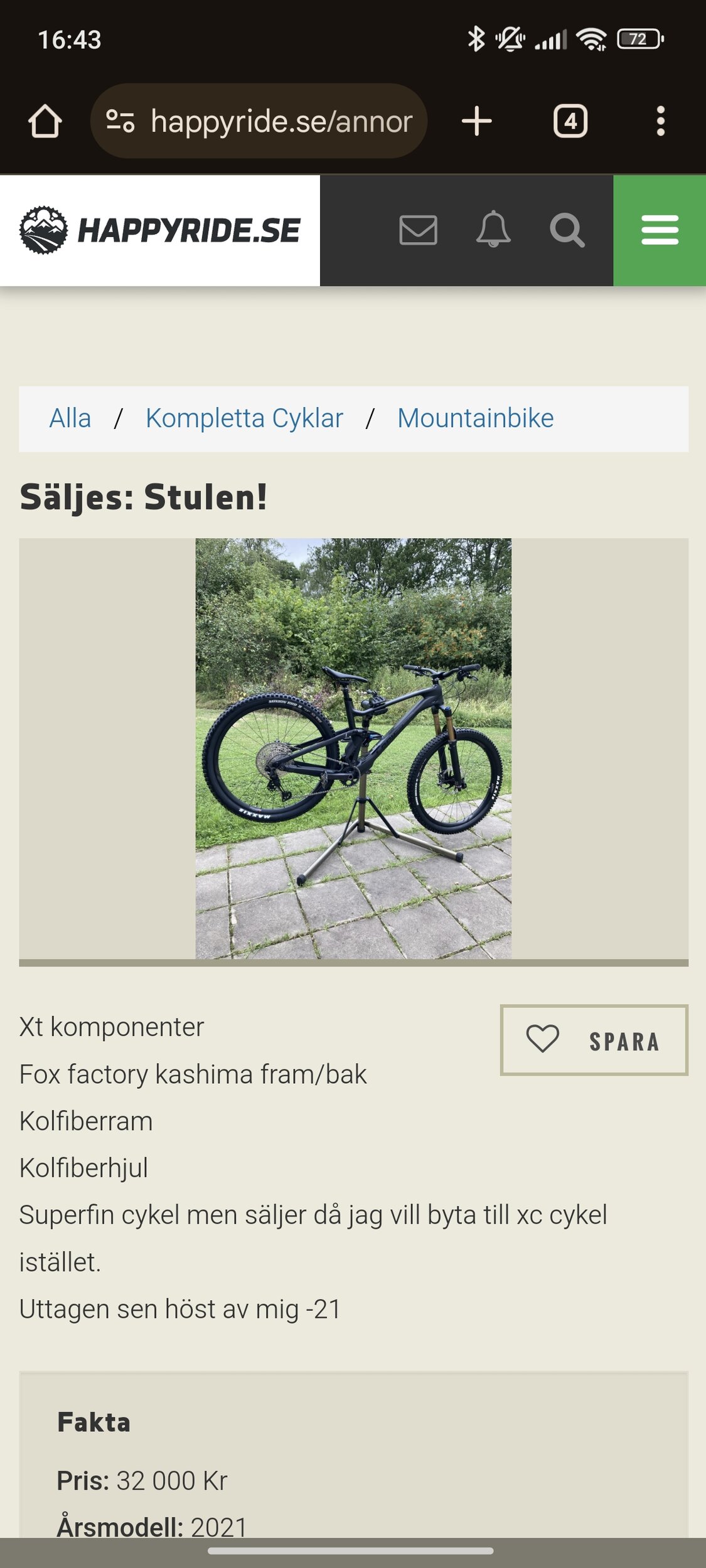Go to Happyride.se logo homepage
Viewport: 706px width, 1568px height.
click(160, 230)
